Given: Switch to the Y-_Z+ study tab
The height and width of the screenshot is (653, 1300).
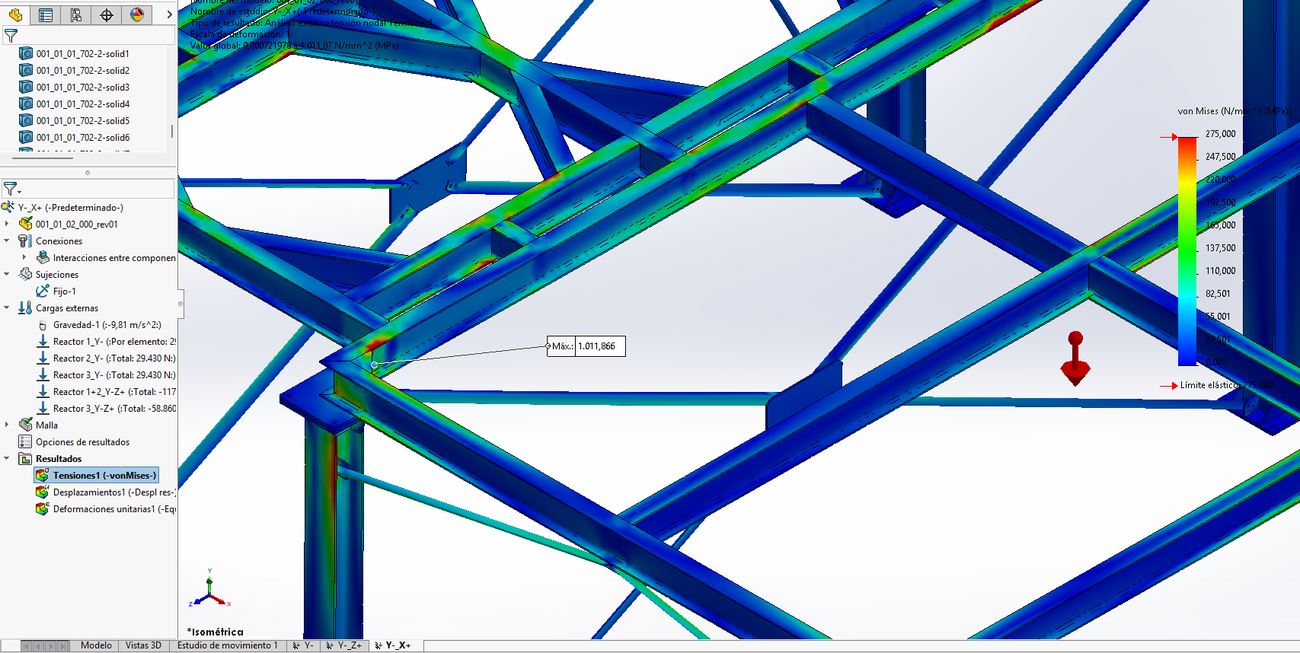Looking at the screenshot, I should click(x=346, y=646).
